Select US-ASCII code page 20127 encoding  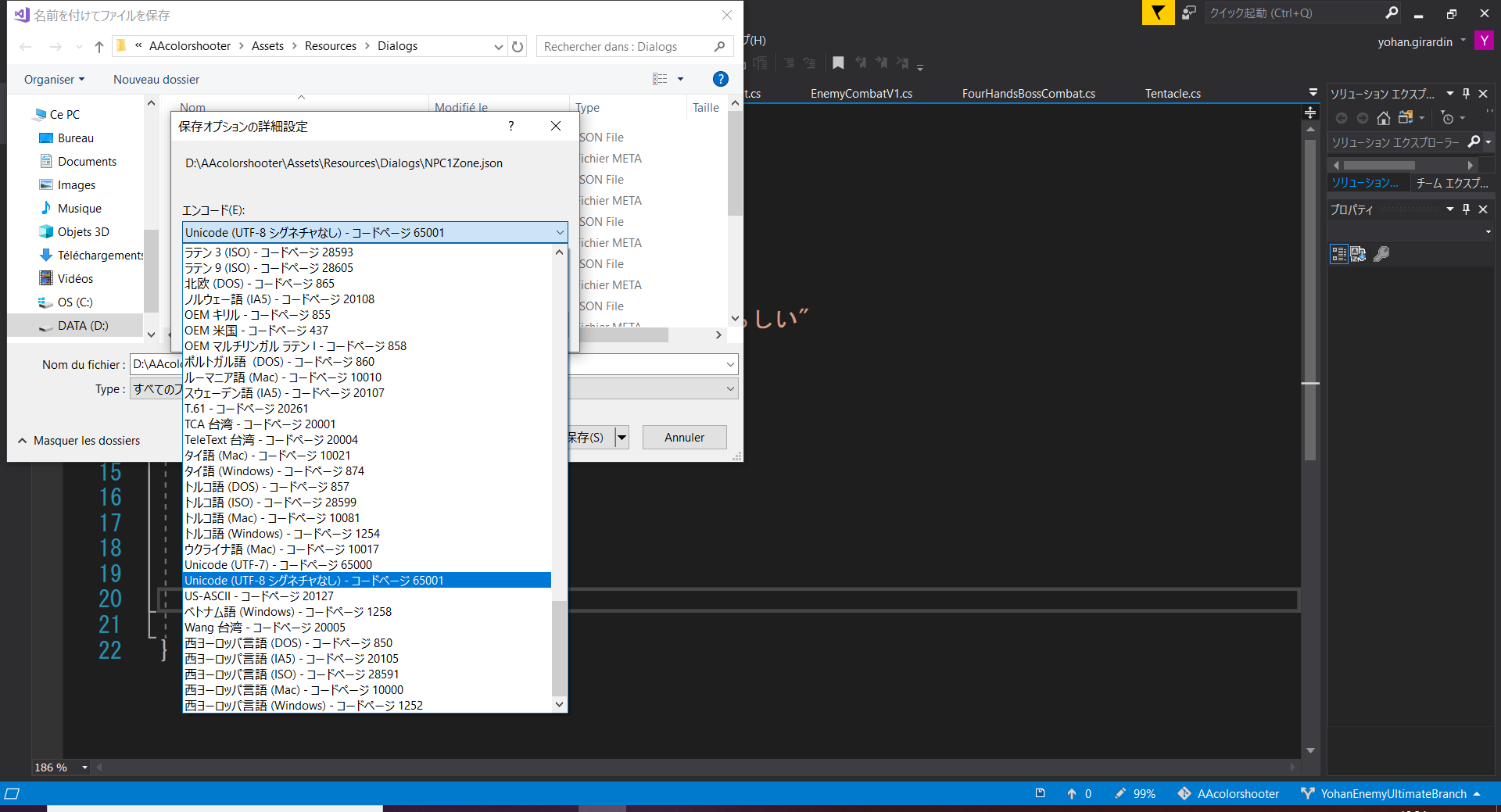point(367,596)
